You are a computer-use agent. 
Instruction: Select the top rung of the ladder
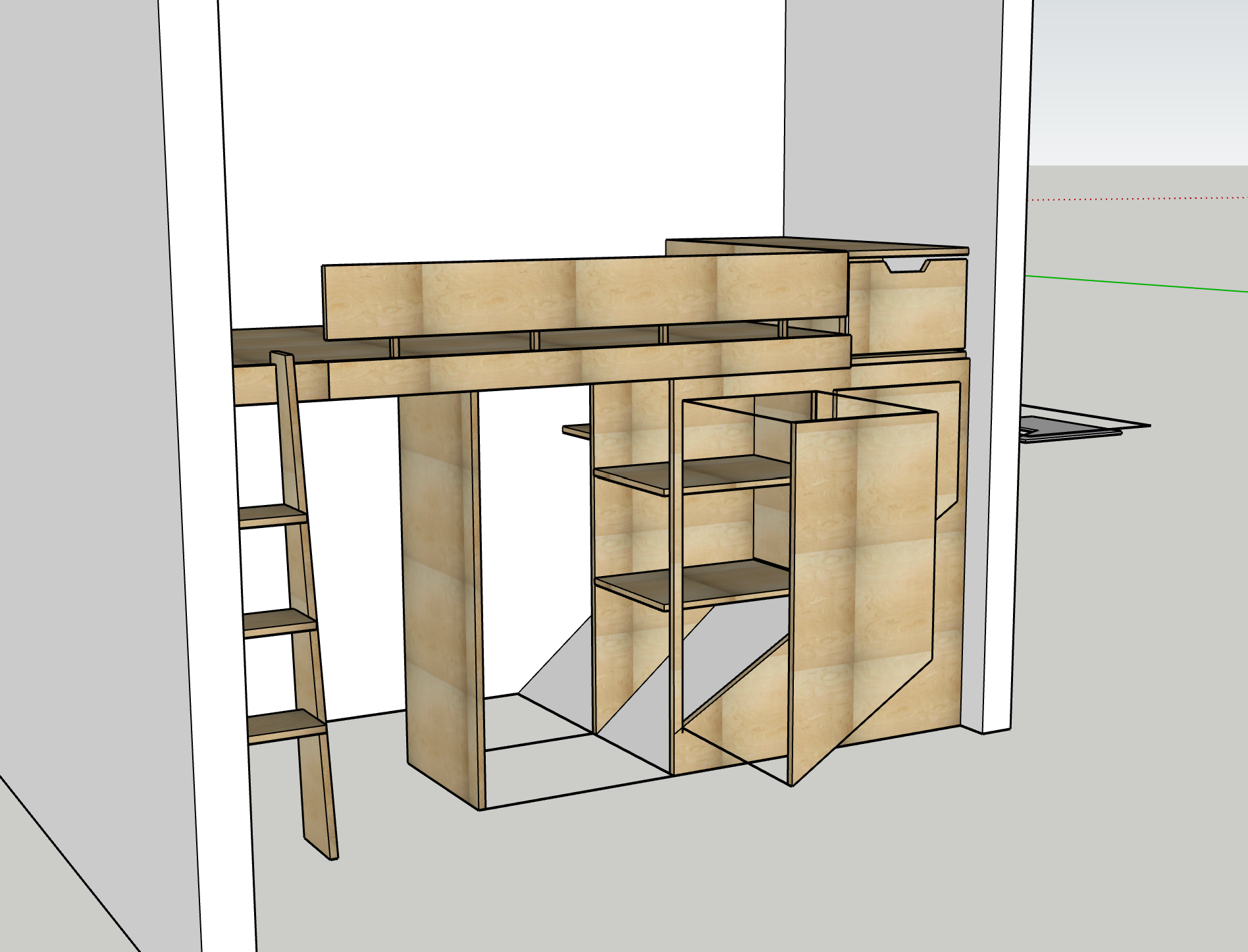(x=273, y=516)
